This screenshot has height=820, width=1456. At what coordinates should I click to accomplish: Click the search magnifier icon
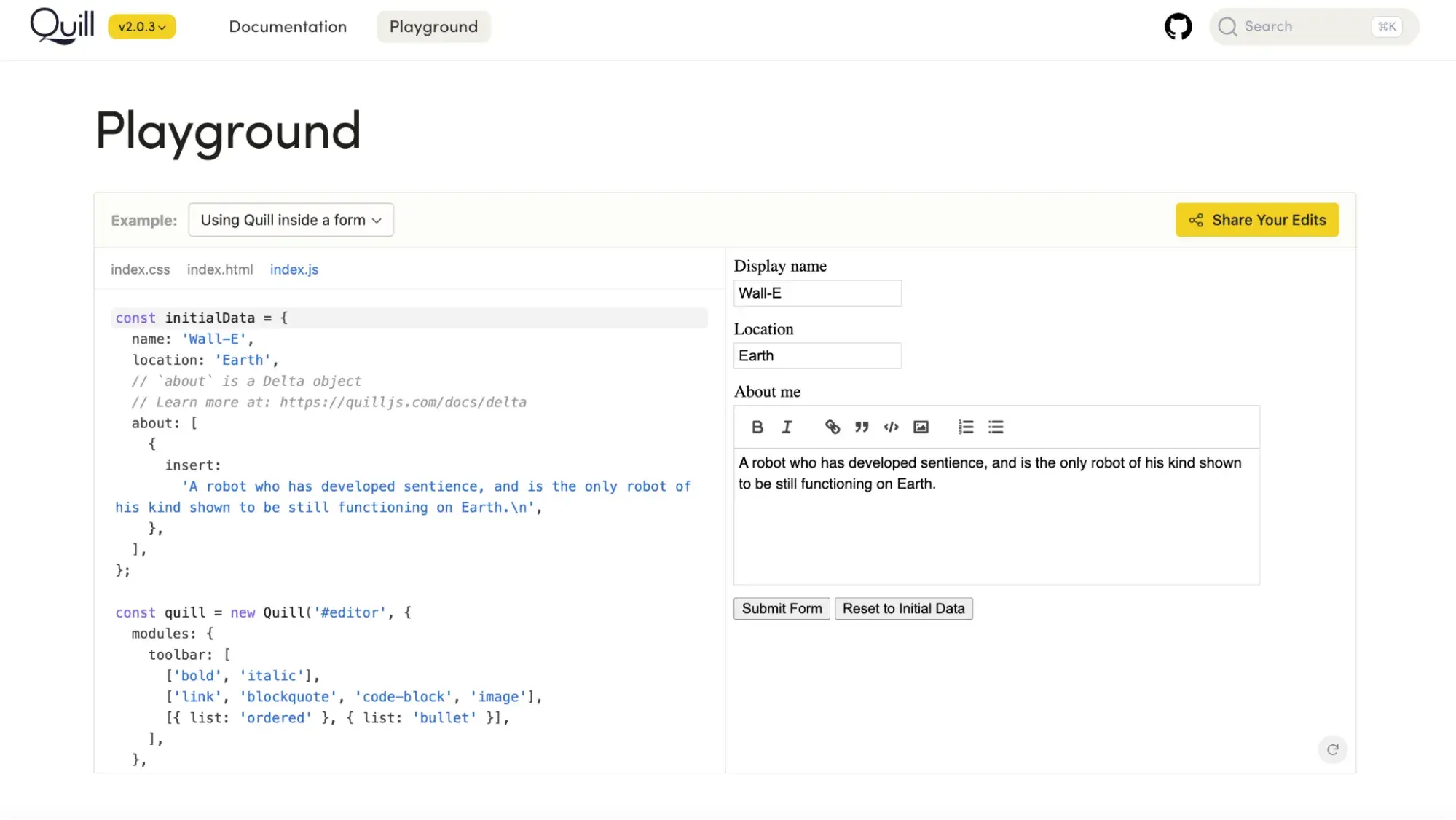pyautogui.click(x=1227, y=27)
